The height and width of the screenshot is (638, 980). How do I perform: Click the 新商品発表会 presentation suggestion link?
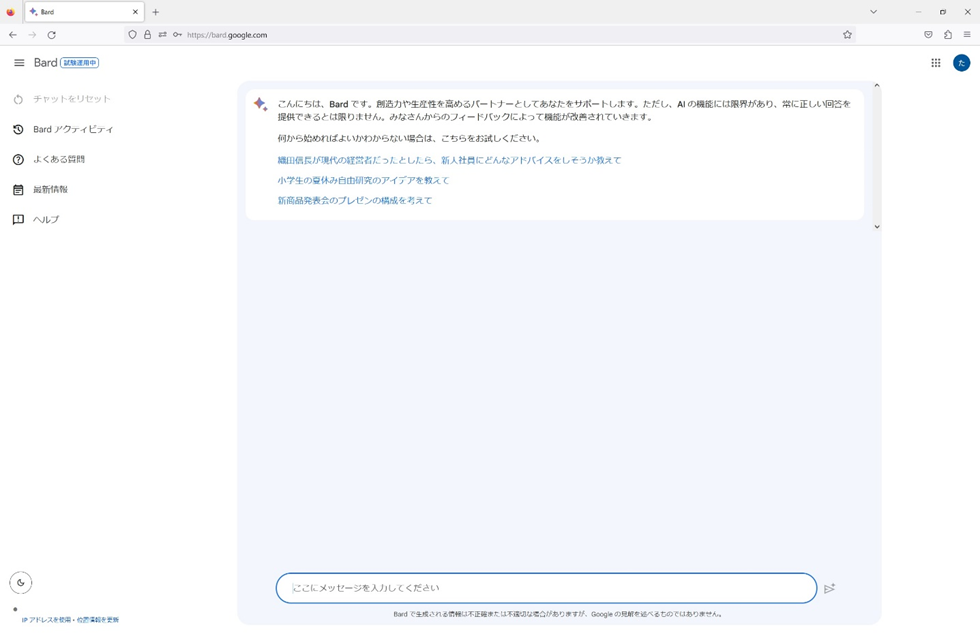pyautogui.click(x=354, y=201)
